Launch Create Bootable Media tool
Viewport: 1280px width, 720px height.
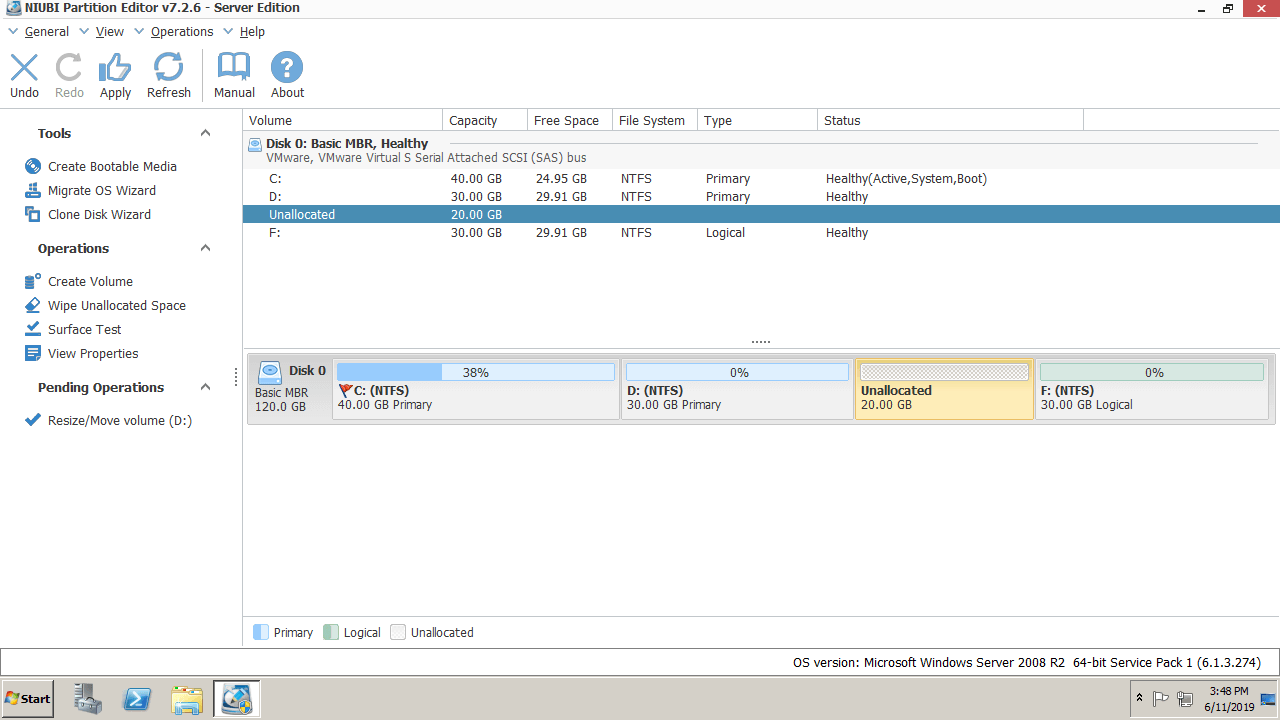pyautogui.click(x=112, y=167)
